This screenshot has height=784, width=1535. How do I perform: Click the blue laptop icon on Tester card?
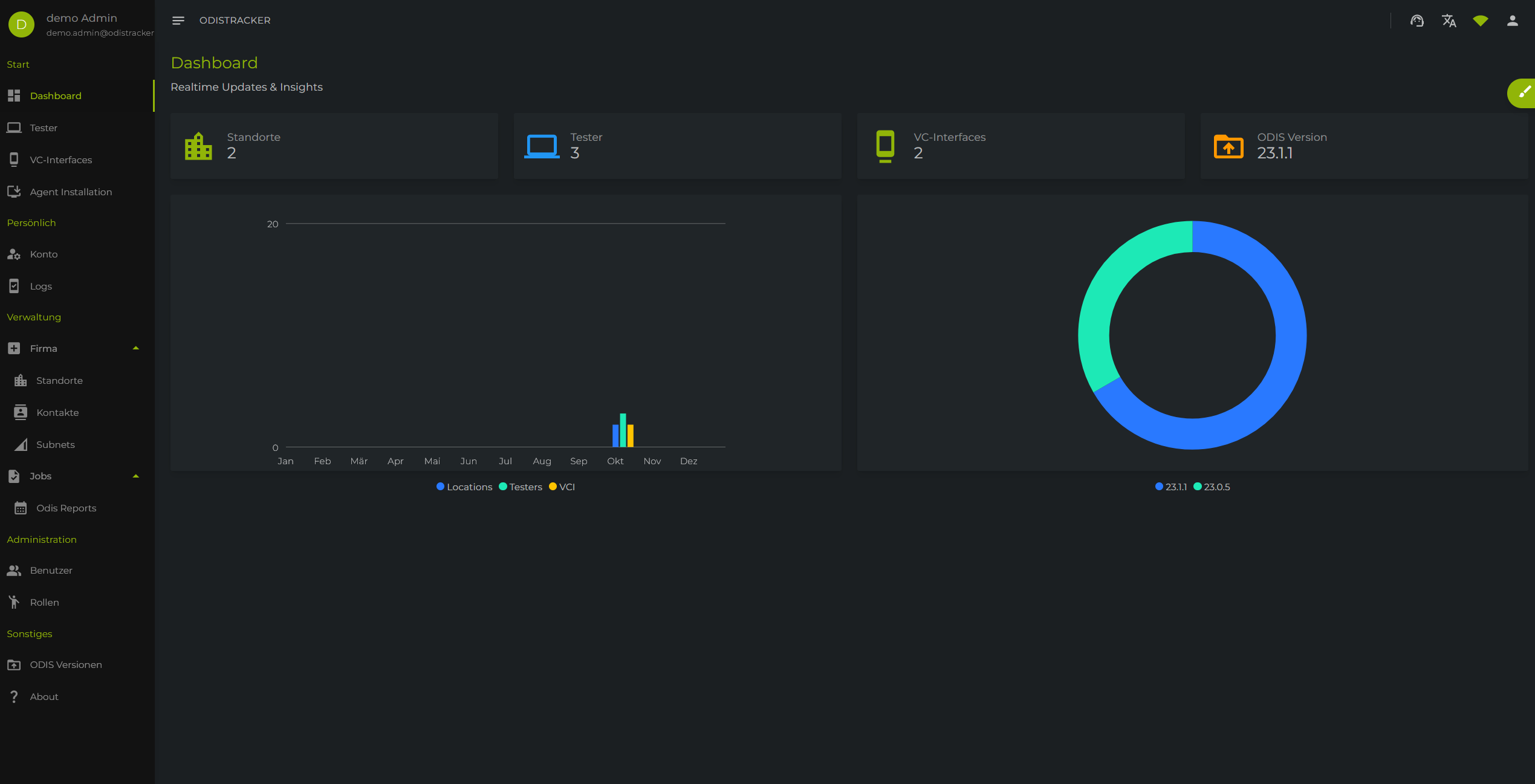pos(542,146)
